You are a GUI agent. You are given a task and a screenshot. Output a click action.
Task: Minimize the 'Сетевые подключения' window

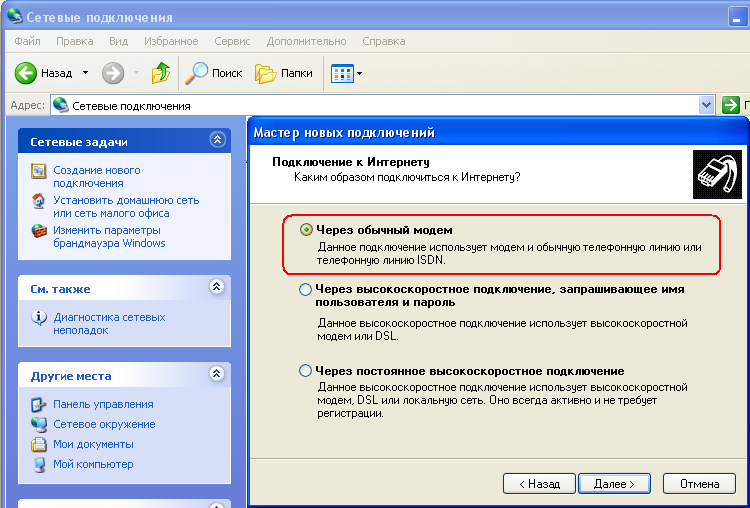[737, 17]
